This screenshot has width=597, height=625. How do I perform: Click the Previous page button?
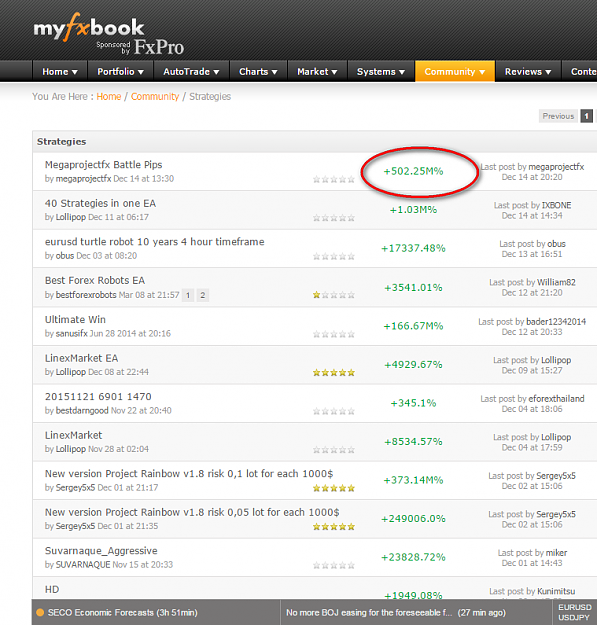(x=558, y=116)
